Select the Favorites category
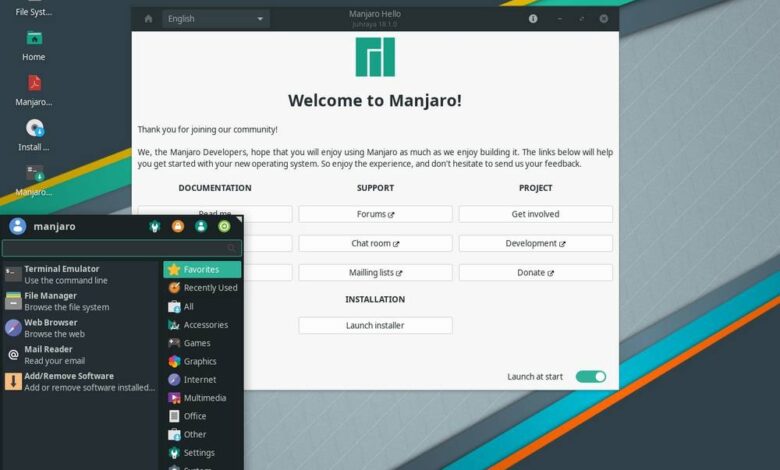 click(202, 270)
